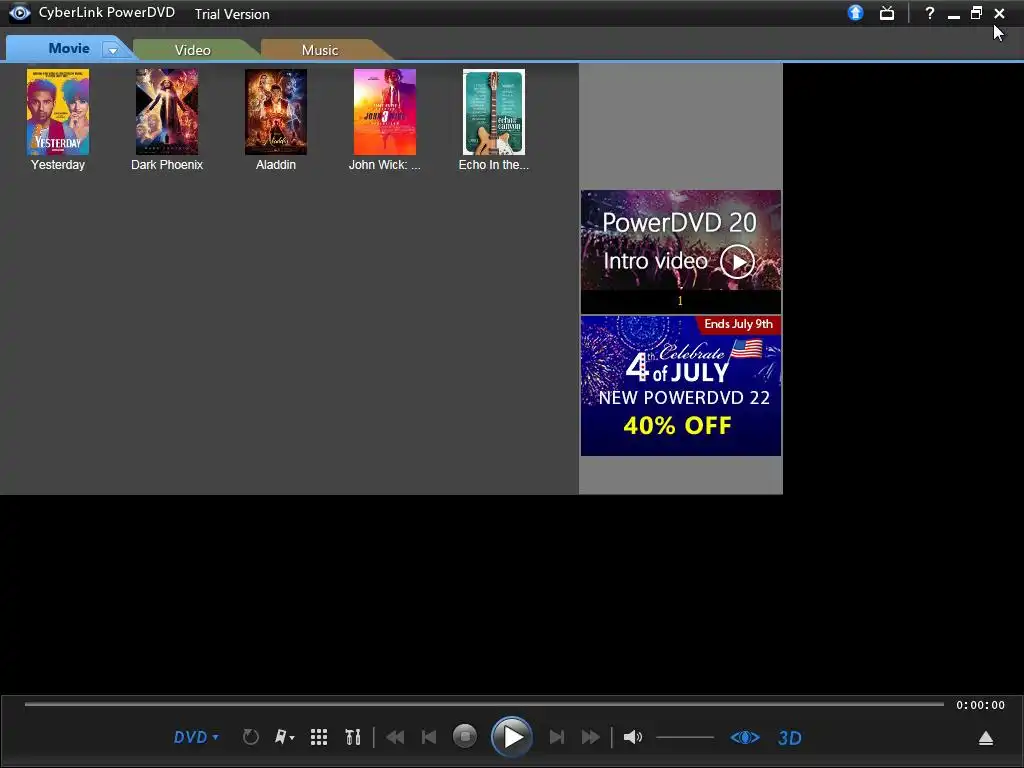The width and height of the screenshot is (1024, 768).
Task: Open the 4th of July 40% OFF banner
Action: 680,386
